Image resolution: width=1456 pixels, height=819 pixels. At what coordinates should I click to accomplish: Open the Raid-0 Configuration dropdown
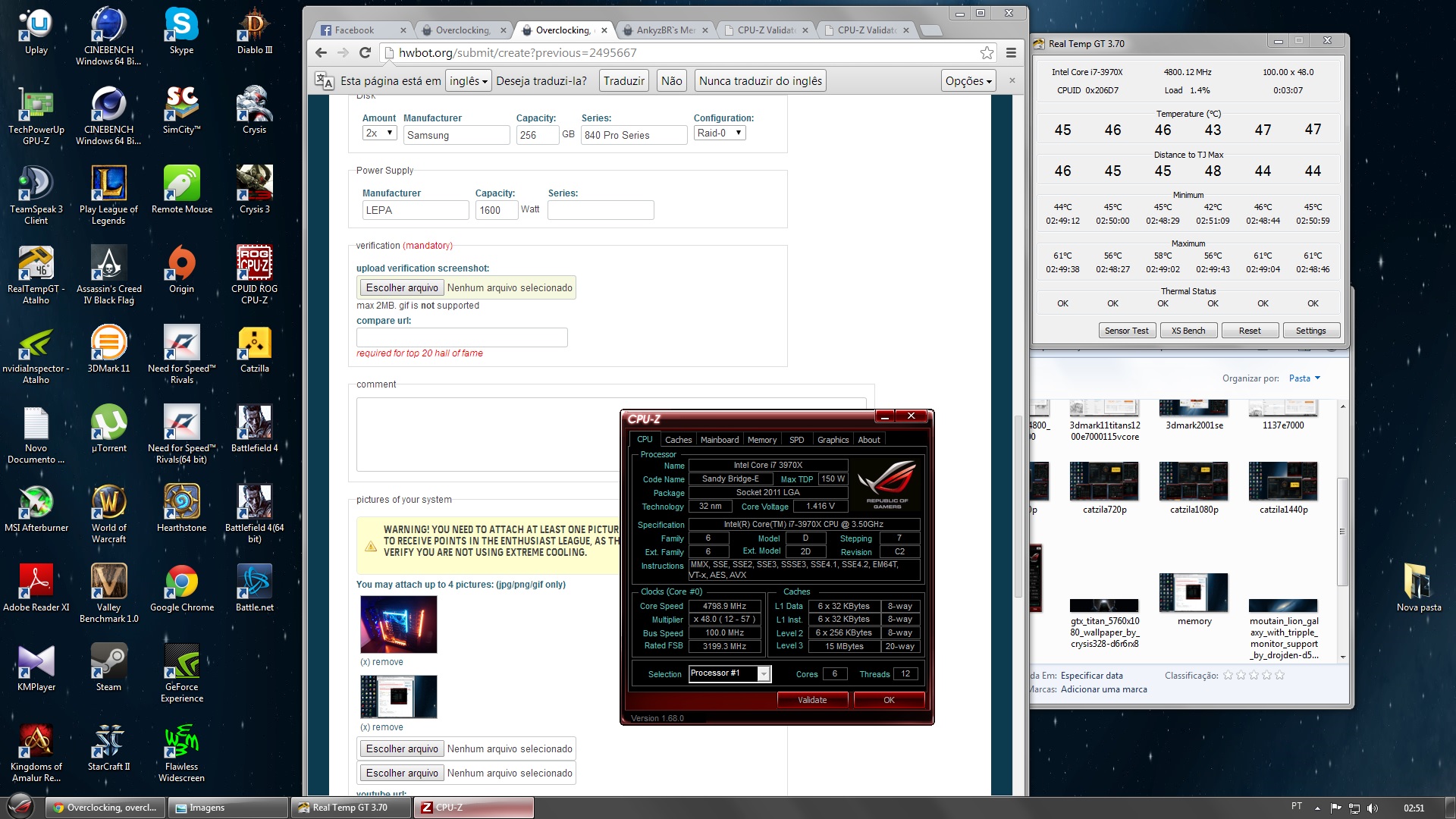click(720, 133)
